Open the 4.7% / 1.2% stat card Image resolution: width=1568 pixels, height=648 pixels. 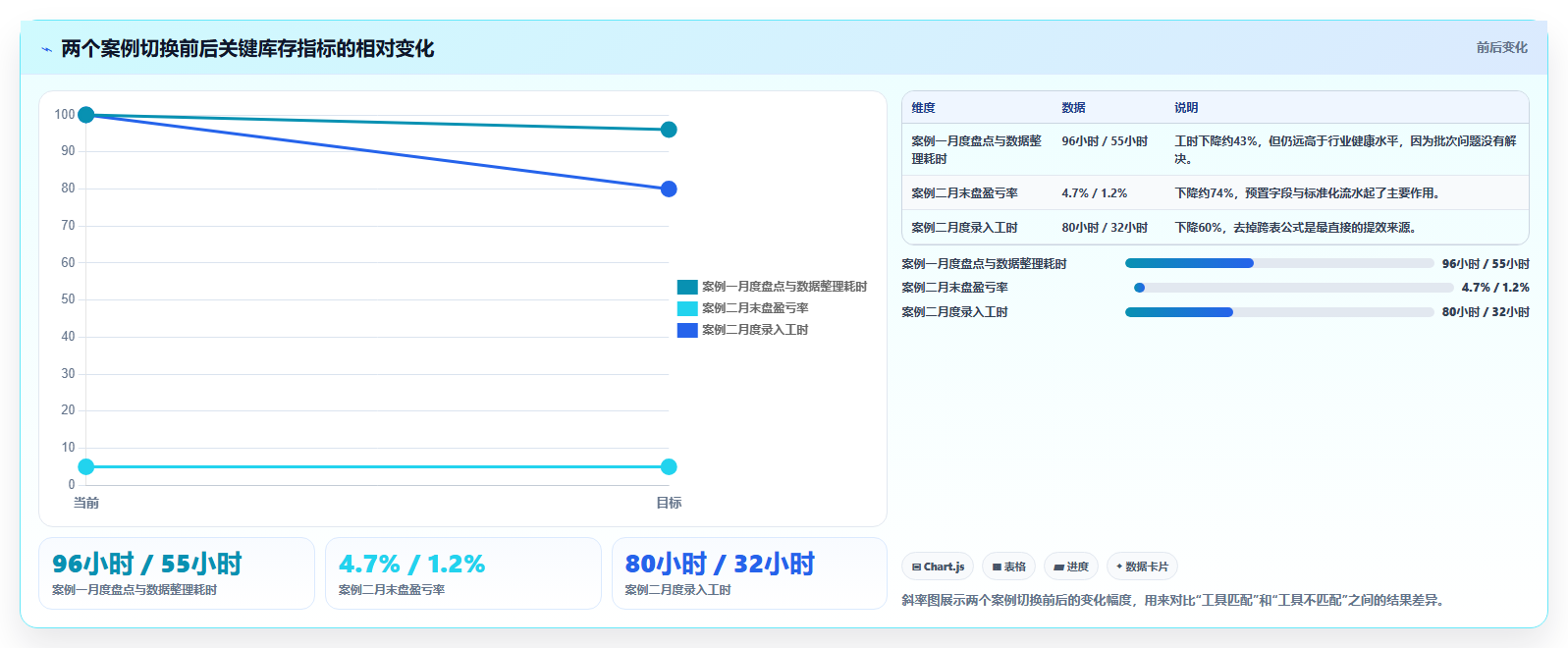tap(463, 573)
